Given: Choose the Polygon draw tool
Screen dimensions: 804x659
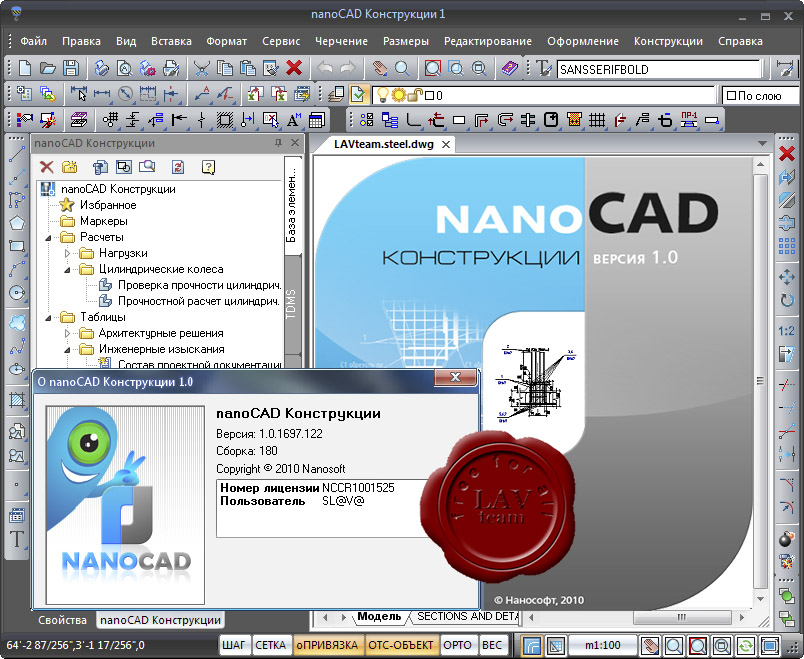Looking at the screenshot, I should pos(16,223).
